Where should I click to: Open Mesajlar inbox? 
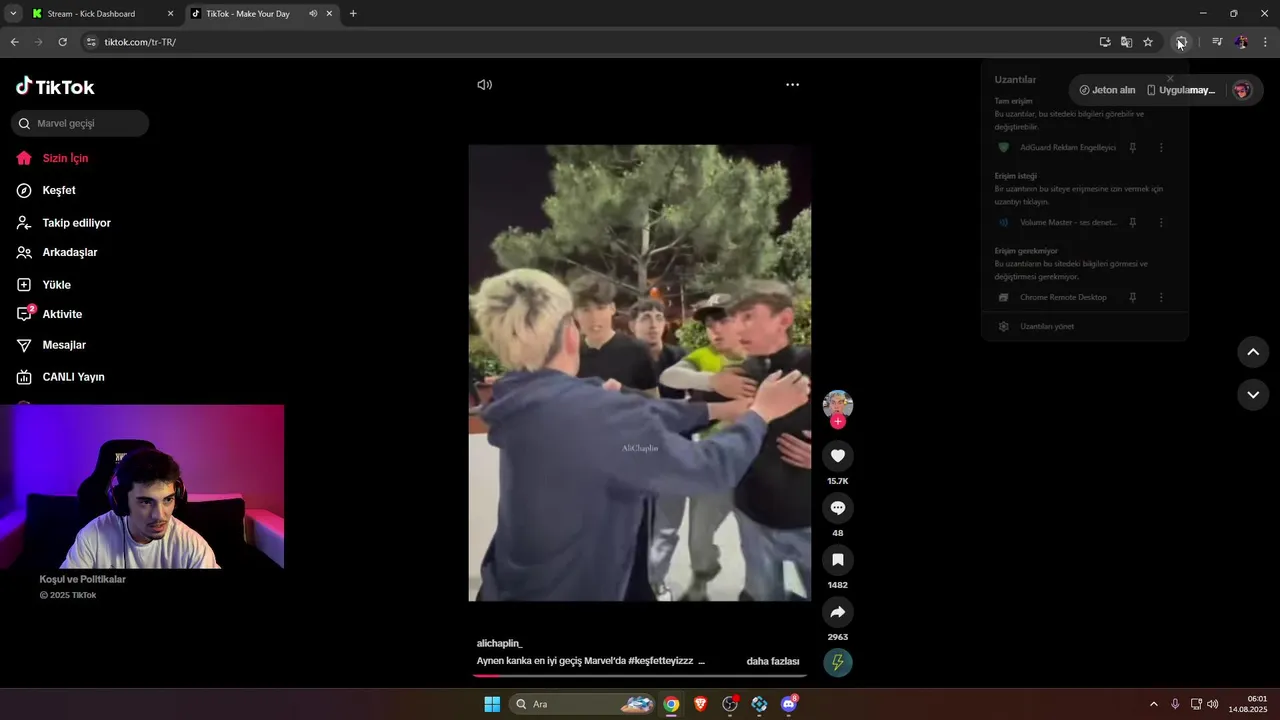click(x=51, y=345)
